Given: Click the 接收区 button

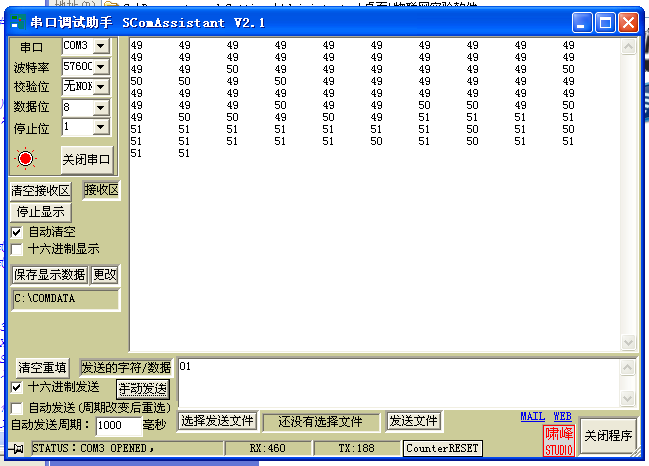Looking at the screenshot, I should (x=101, y=190).
